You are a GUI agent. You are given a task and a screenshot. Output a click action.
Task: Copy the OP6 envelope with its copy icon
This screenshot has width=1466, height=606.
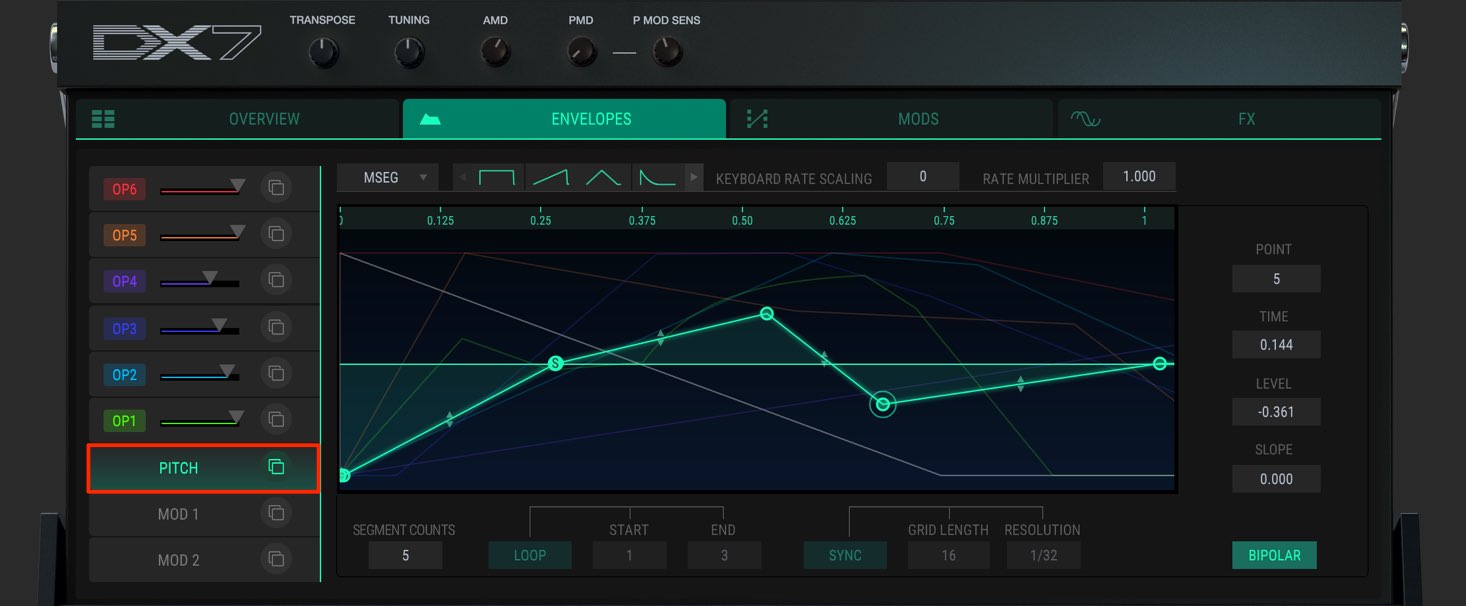(x=277, y=188)
